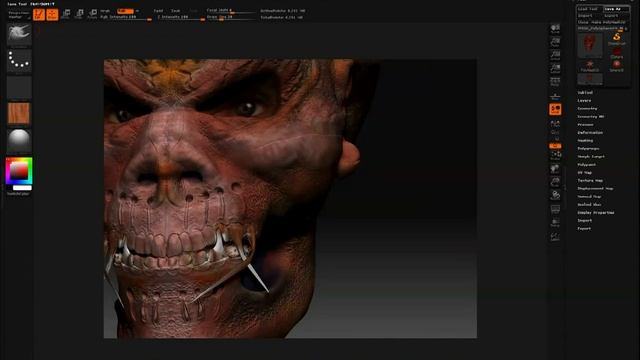The image size is (640, 360).
Task: Toggle the orange XYZ rotation button
Action: coord(555,146)
